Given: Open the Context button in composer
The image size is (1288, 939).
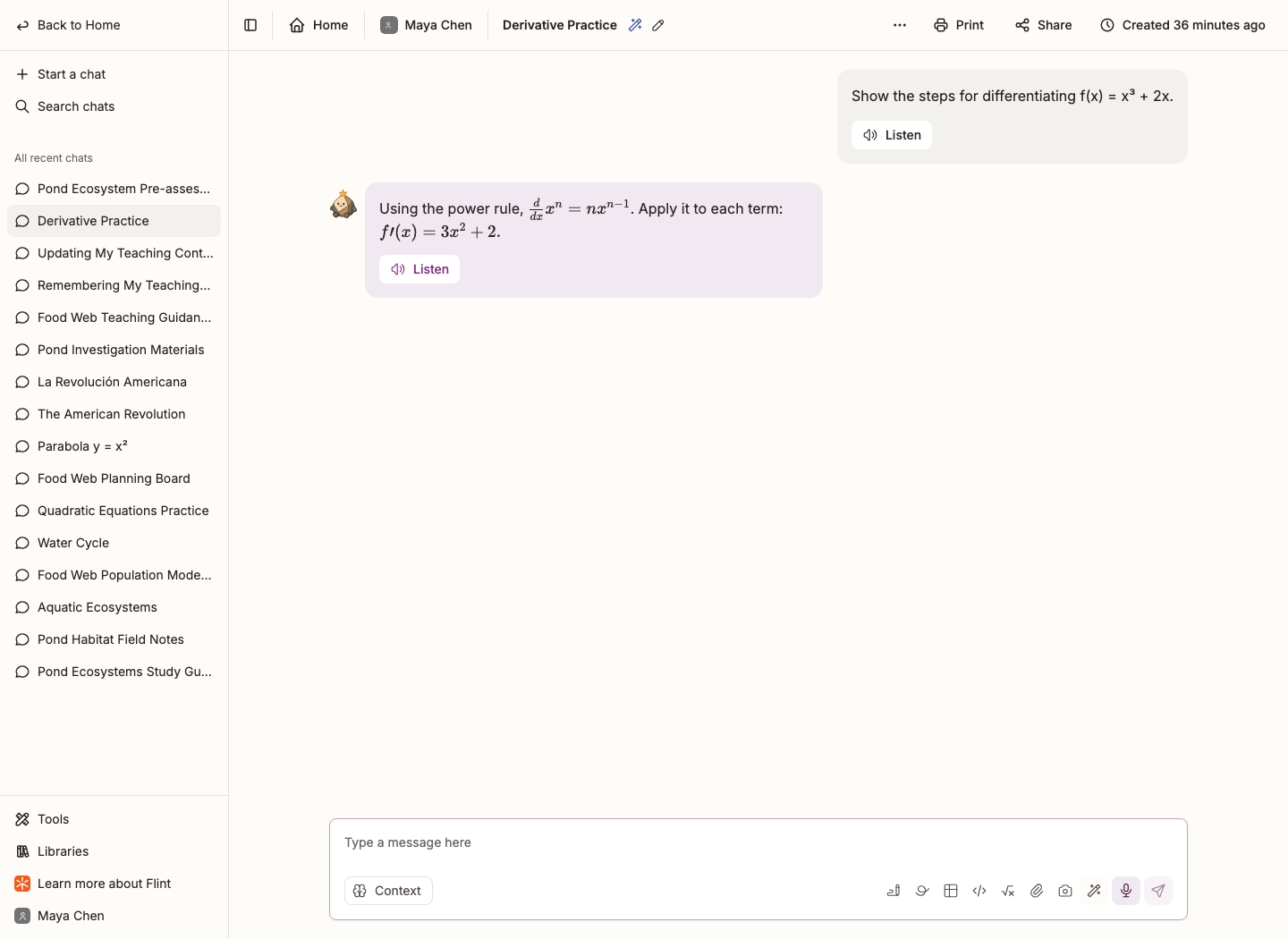Looking at the screenshot, I should point(388,891).
